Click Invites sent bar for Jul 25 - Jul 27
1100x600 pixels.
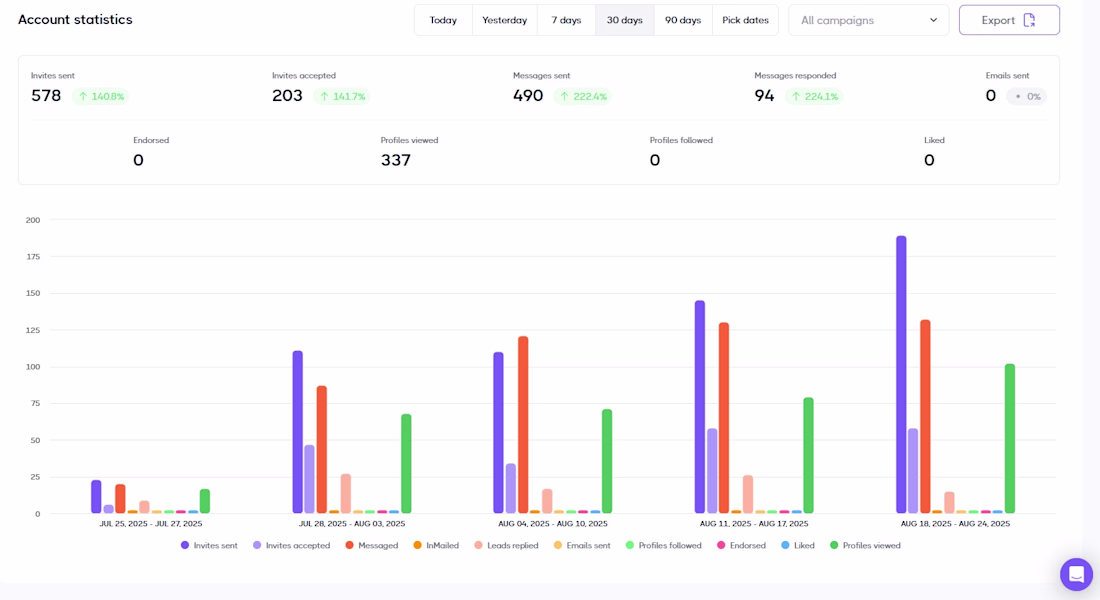pyautogui.click(x=96, y=497)
